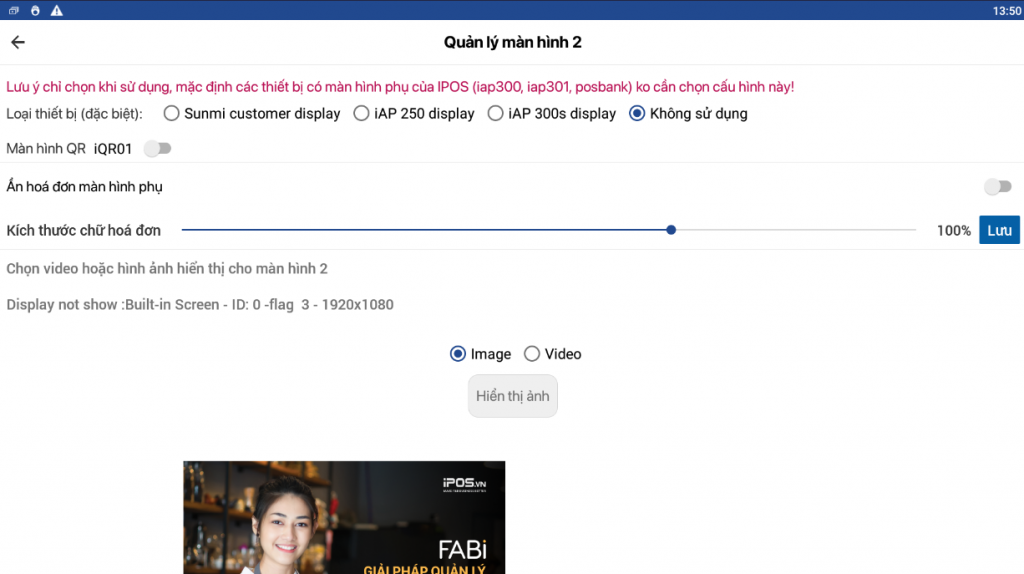The height and width of the screenshot is (574, 1024).
Task: Open the FABi promotional image preview
Action: click(x=344, y=517)
